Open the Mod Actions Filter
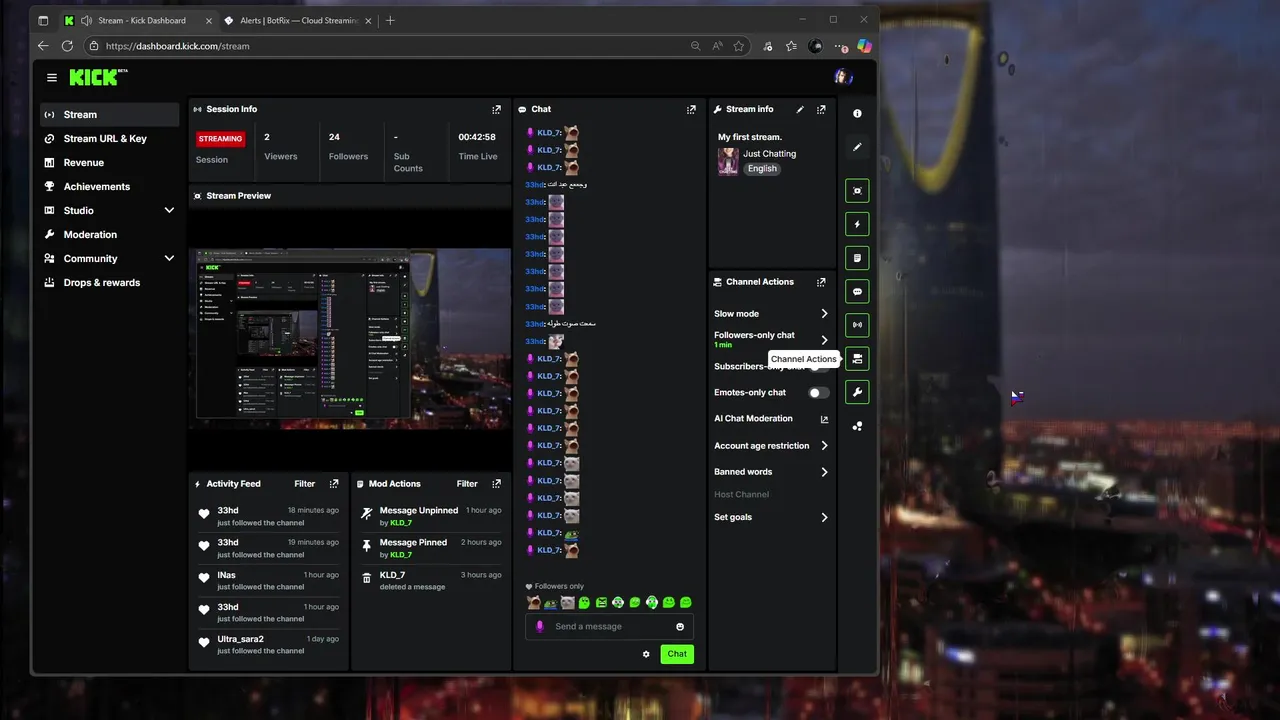This screenshot has width=1280, height=720. pyautogui.click(x=467, y=484)
